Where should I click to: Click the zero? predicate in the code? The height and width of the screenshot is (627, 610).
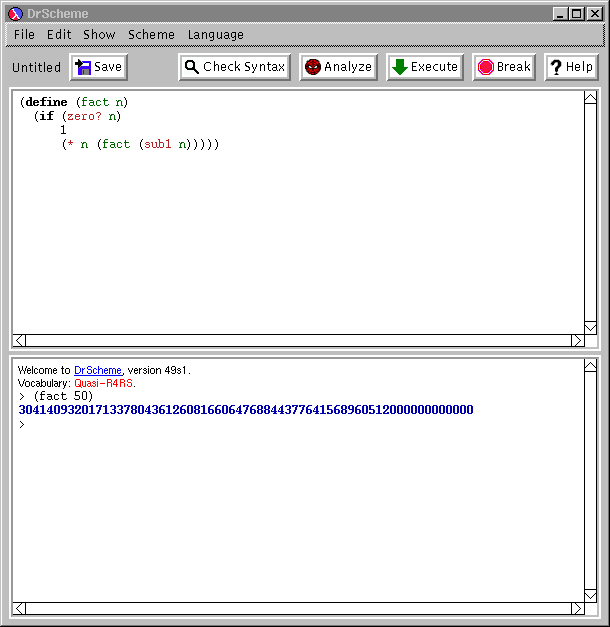(84, 116)
